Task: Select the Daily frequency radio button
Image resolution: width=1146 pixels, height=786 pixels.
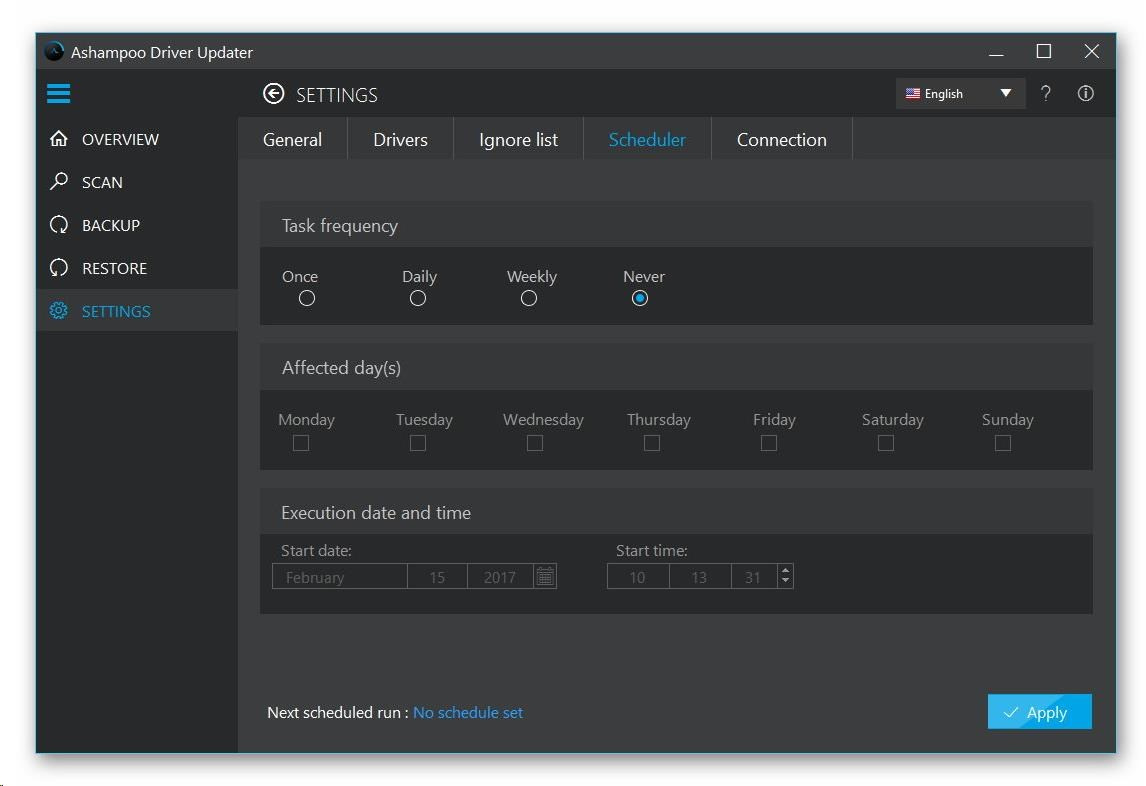Action: click(x=418, y=298)
